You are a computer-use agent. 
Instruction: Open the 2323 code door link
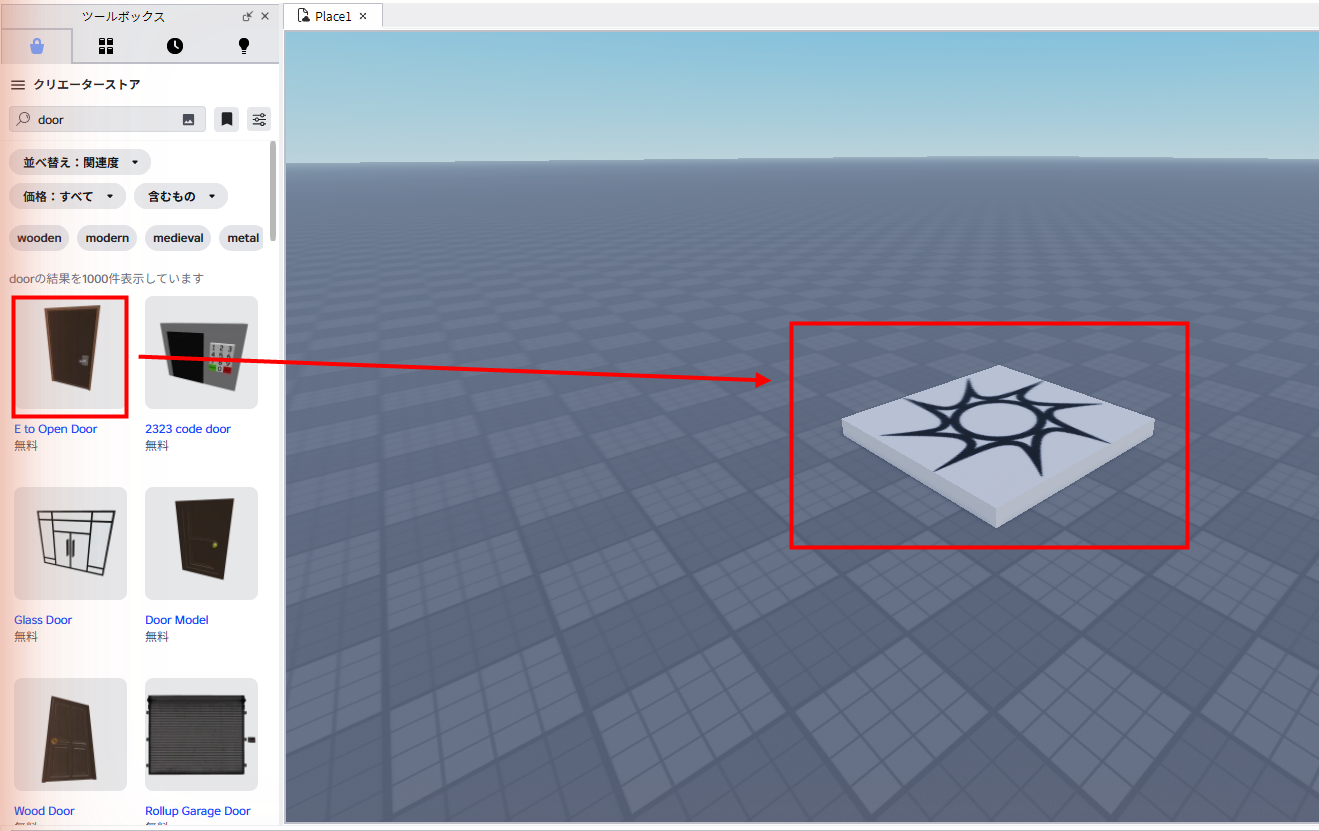click(x=188, y=429)
